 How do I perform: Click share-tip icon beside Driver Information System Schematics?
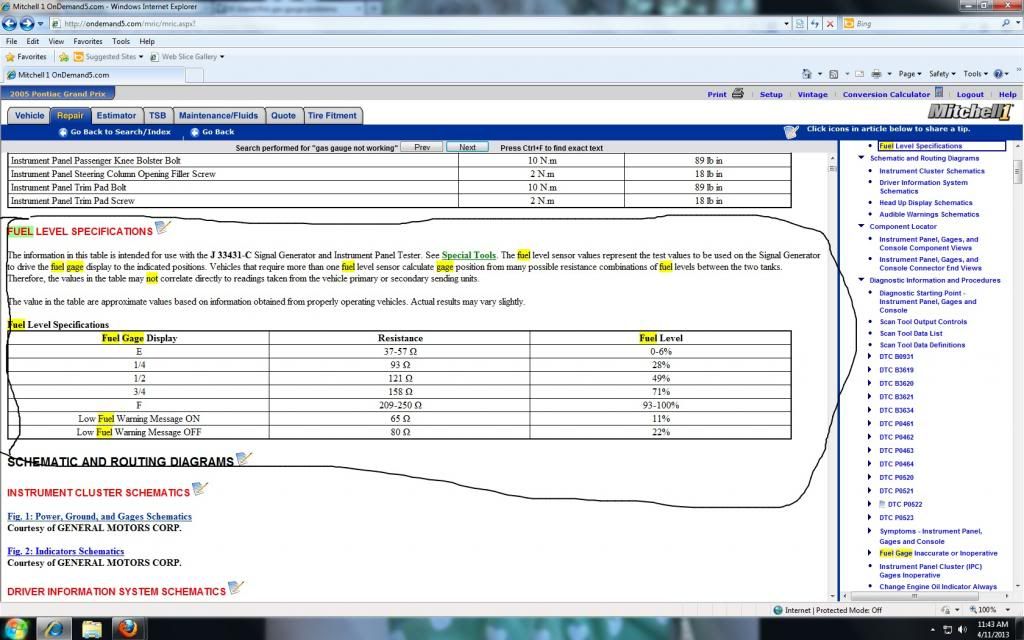(x=235, y=588)
